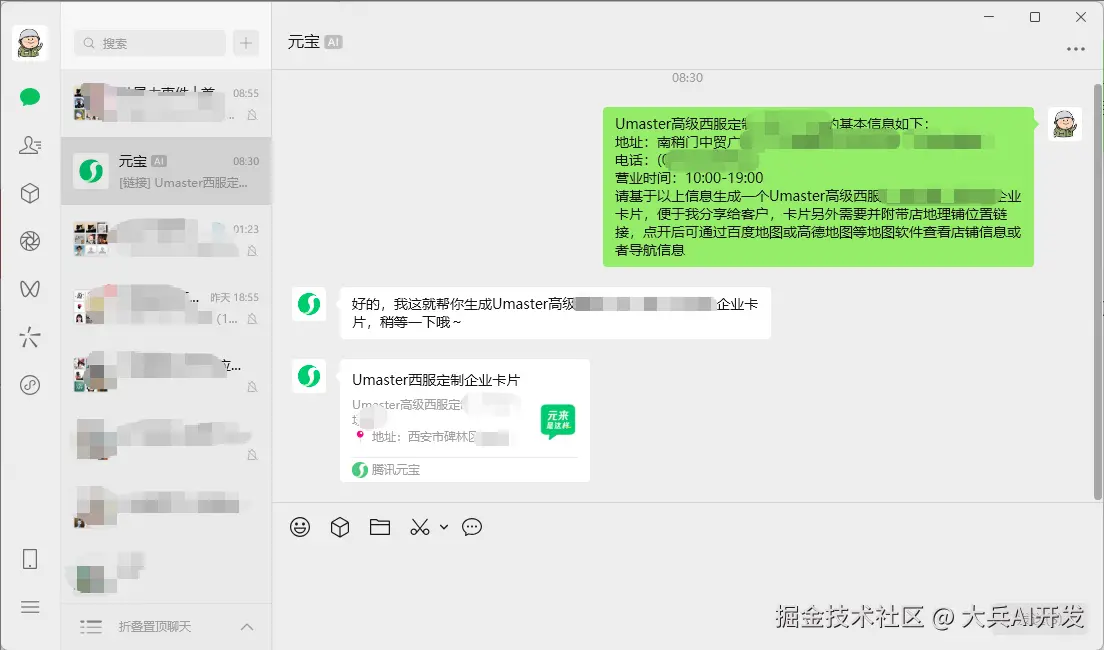Screen dimensions: 1104x650
Task: Open Moments via the aperture icon
Action: click(29, 240)
